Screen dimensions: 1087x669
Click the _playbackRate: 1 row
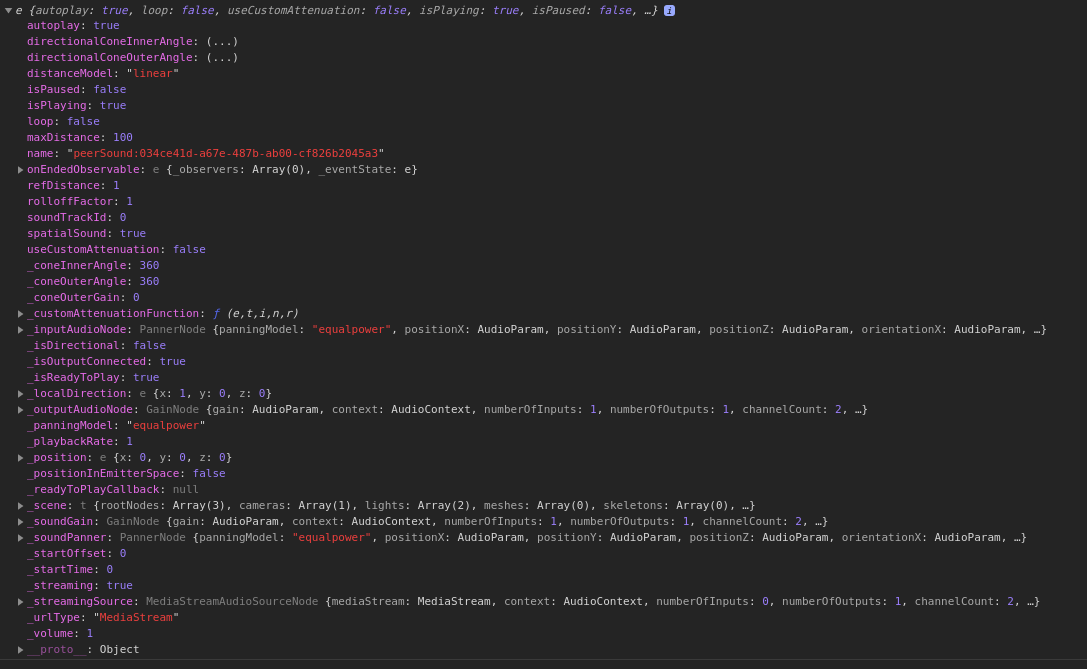point(80,442)
